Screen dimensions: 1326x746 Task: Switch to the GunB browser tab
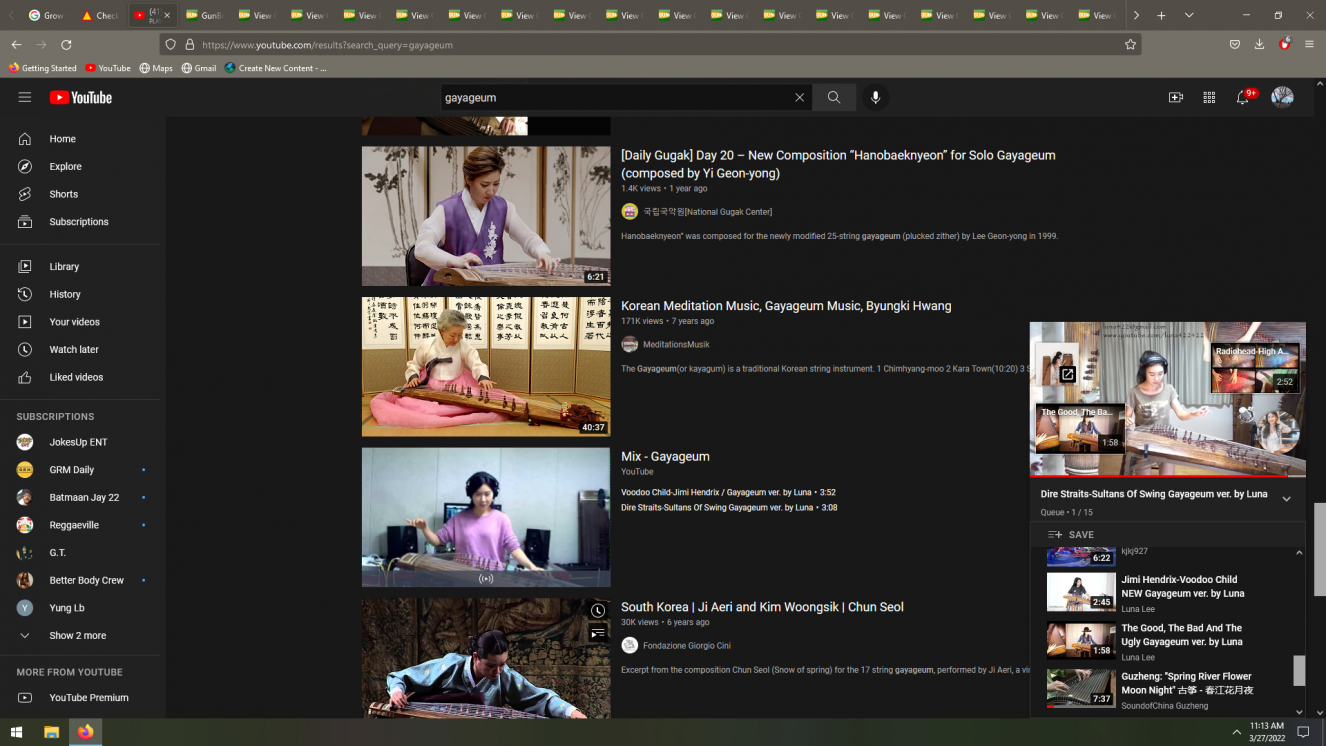(x=204, y=15)
